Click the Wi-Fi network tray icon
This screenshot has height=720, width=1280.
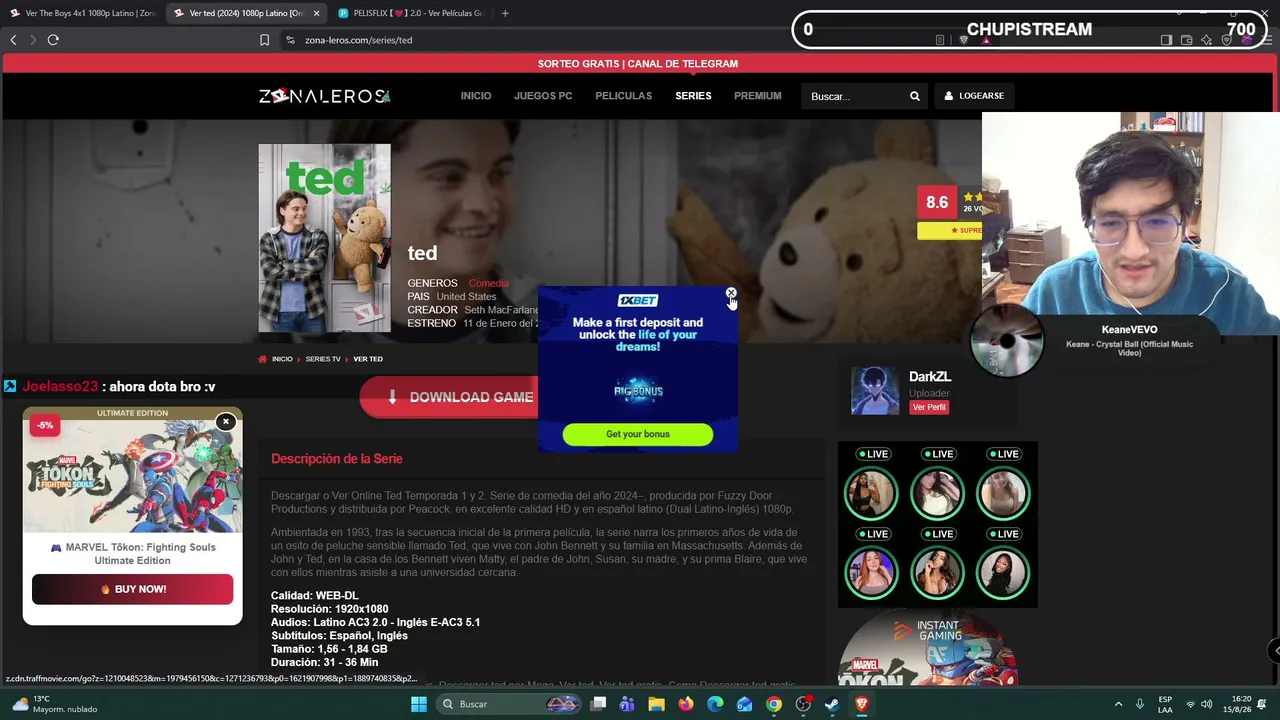1190,704
